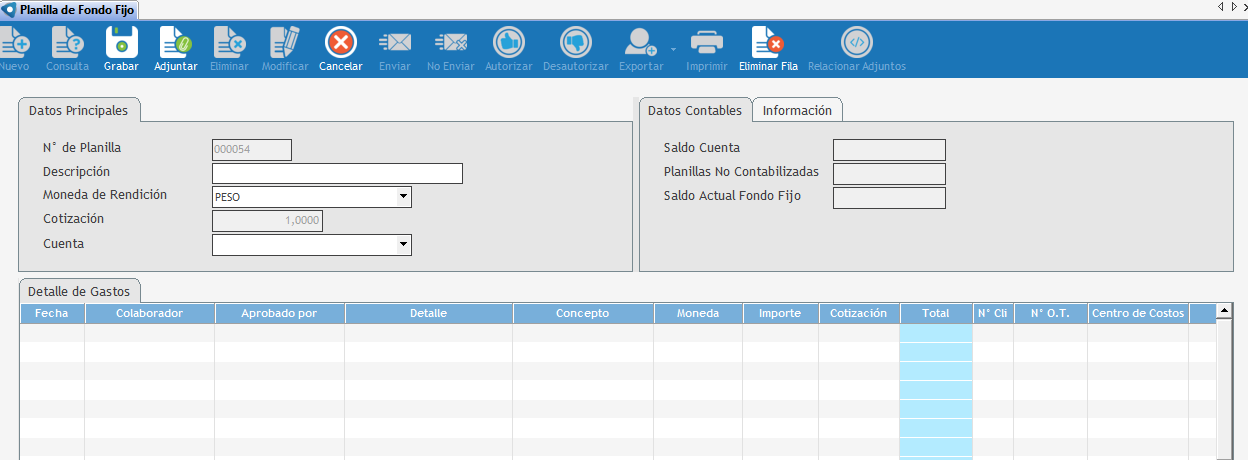Click the Eliminar Fila icon
The height and width of the screenshot is (460, 1248).
767,43
